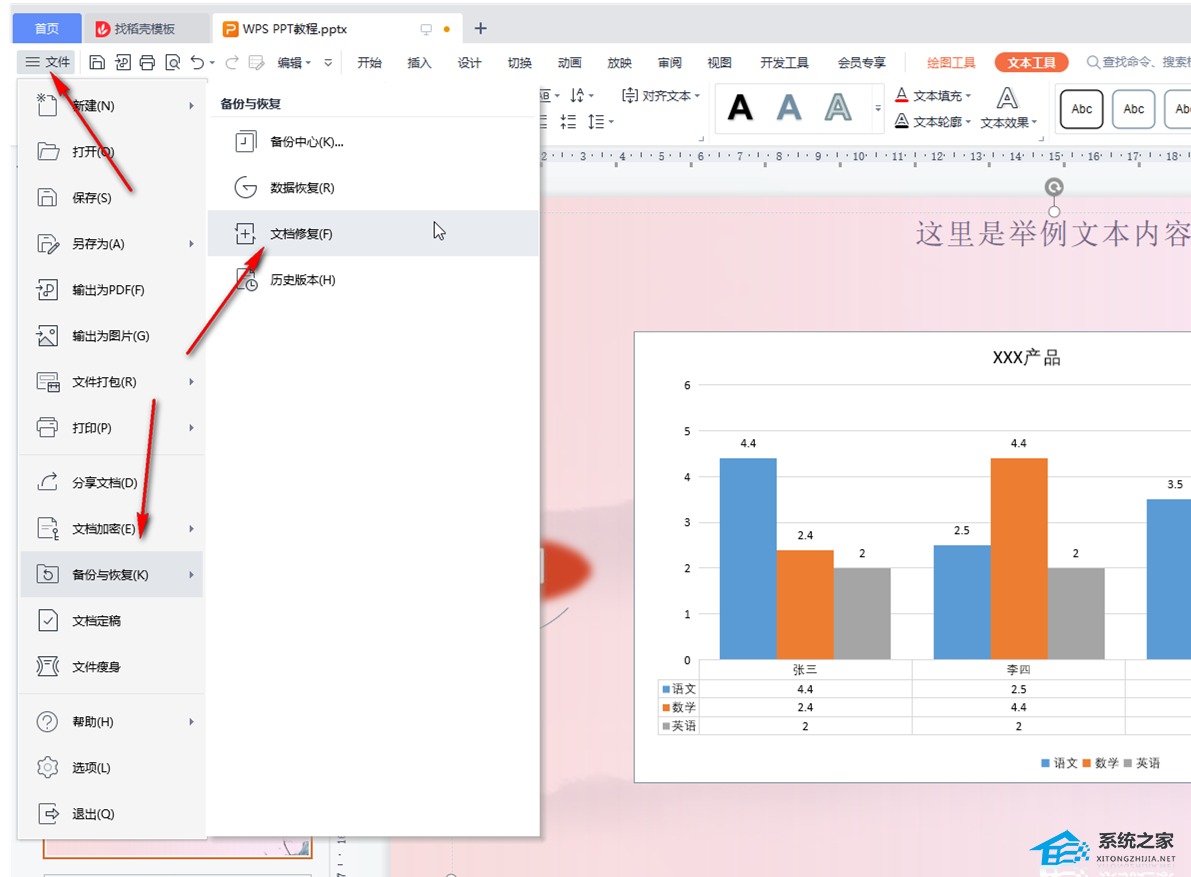The width and height of the screenshot is (1191, 877).
Task: Select 输出为PDF(F) menu item
Action: tap(108, 290)
